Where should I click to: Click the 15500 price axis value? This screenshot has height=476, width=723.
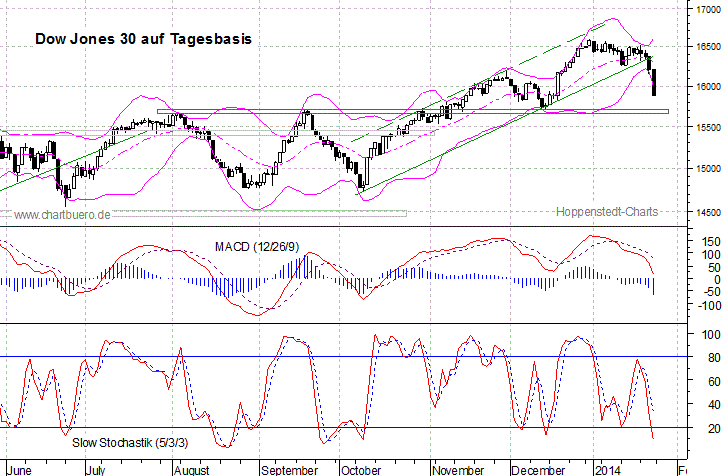708,127
